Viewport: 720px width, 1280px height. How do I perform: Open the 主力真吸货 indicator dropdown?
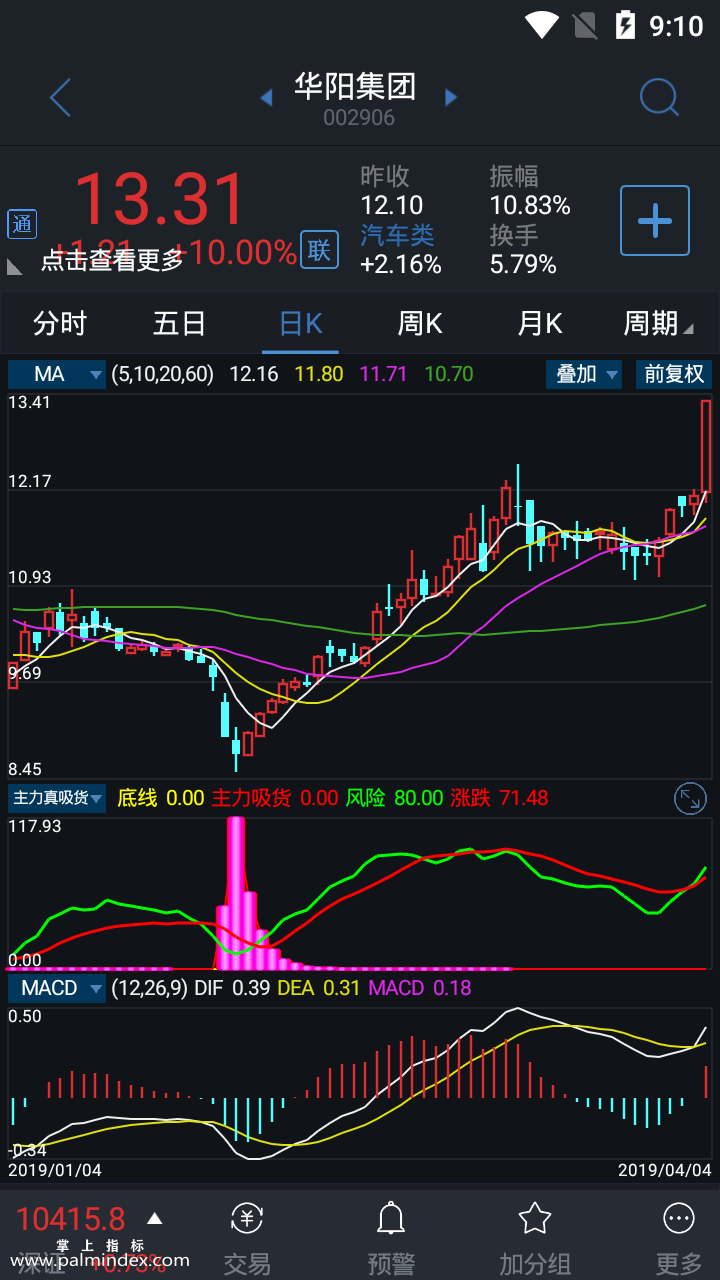coord(57,798)
